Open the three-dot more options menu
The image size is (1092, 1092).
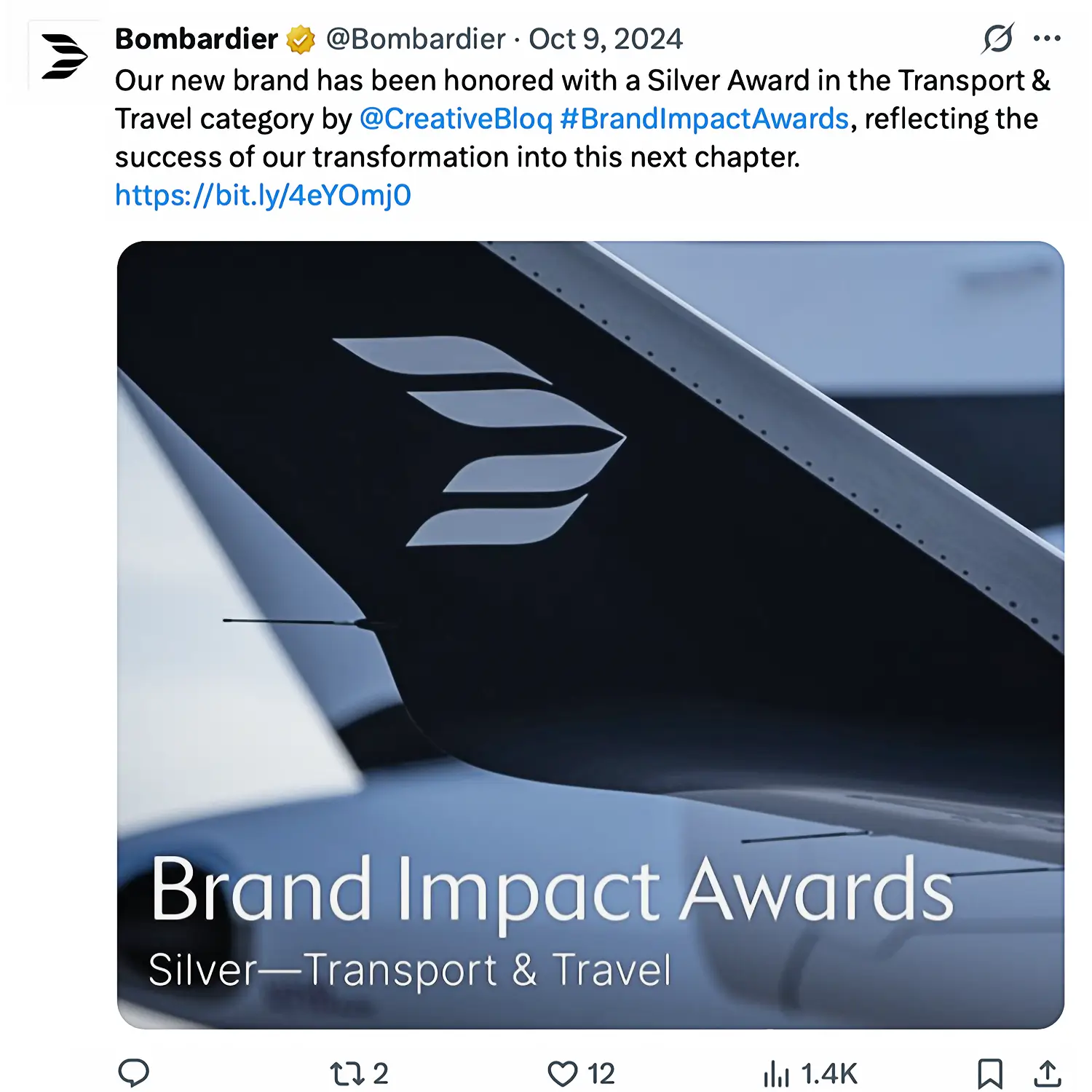[x=1047, y=39]
